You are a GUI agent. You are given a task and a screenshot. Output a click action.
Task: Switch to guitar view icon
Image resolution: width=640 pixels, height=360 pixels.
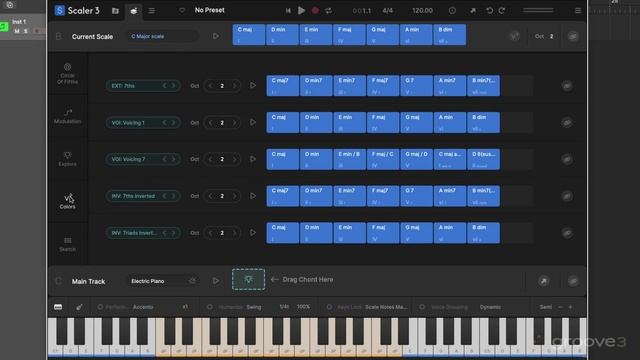pyautogui.click(x=79, y=307)
